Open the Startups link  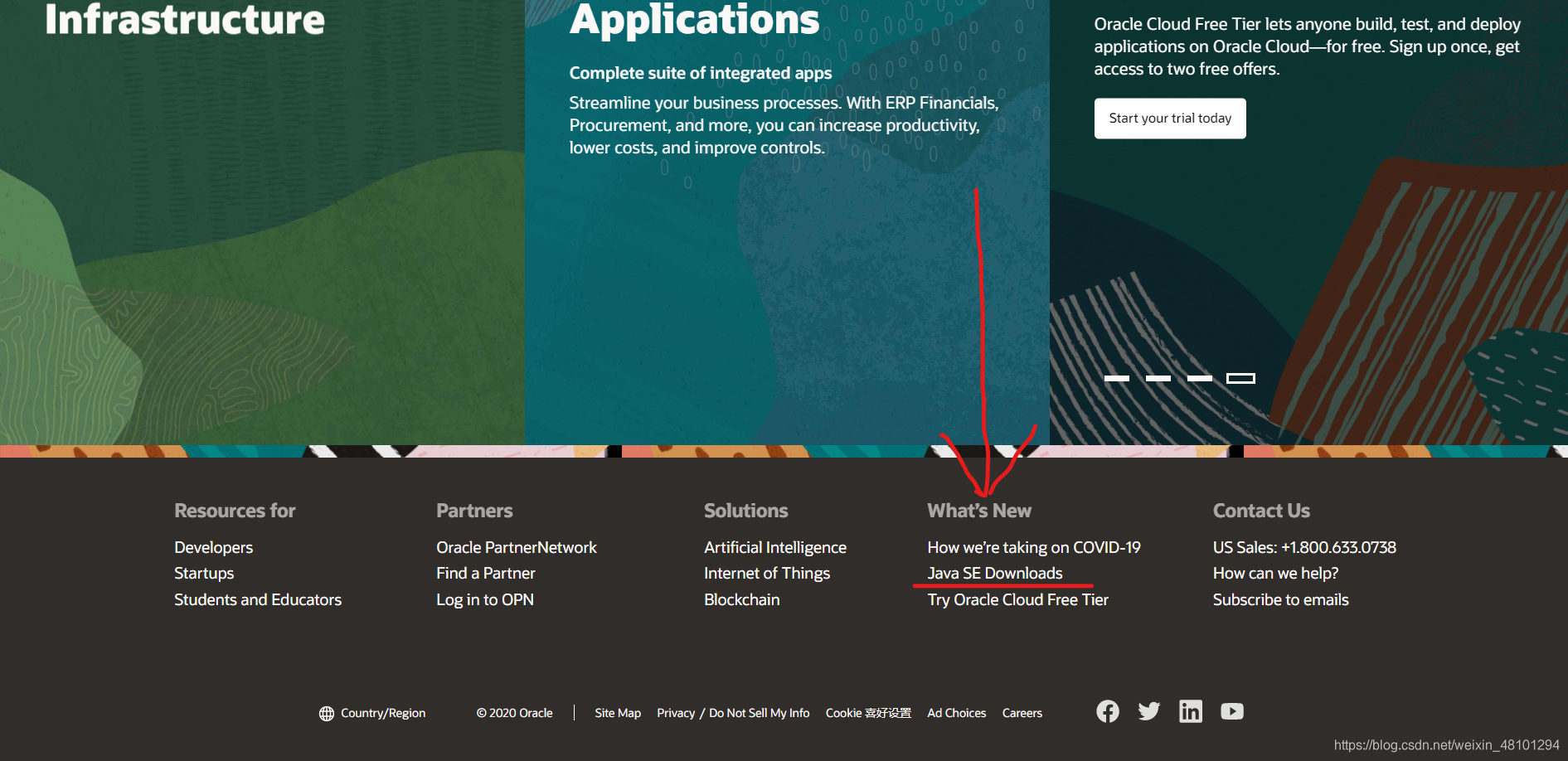204,573
